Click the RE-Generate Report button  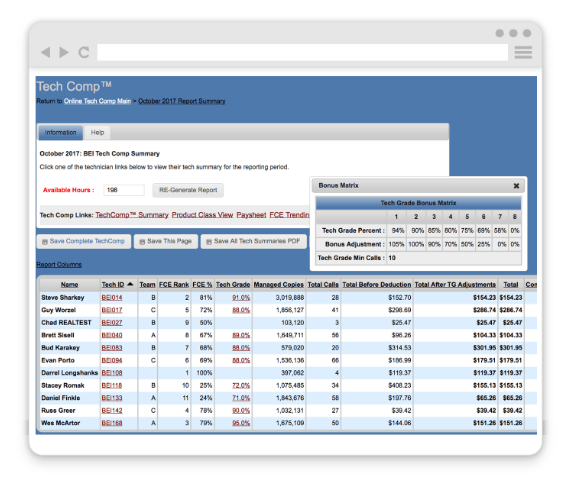click(188, 190)
